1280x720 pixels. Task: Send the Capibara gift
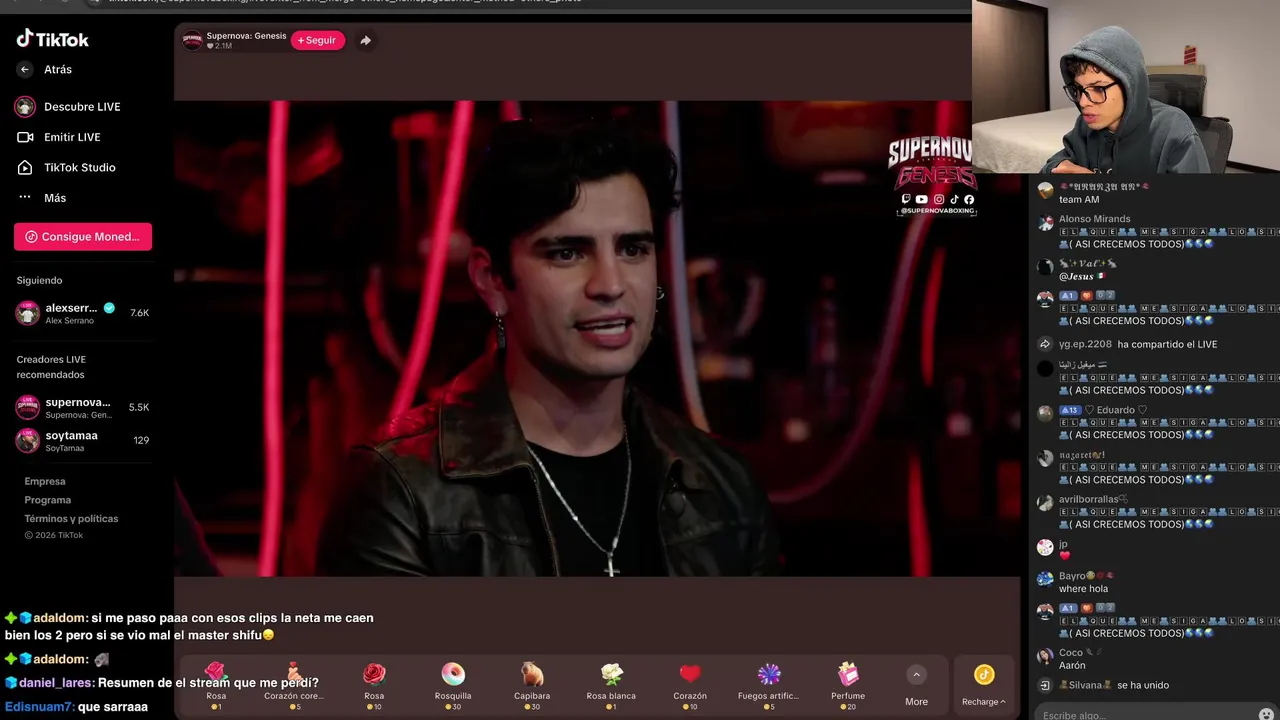point(532,685)
